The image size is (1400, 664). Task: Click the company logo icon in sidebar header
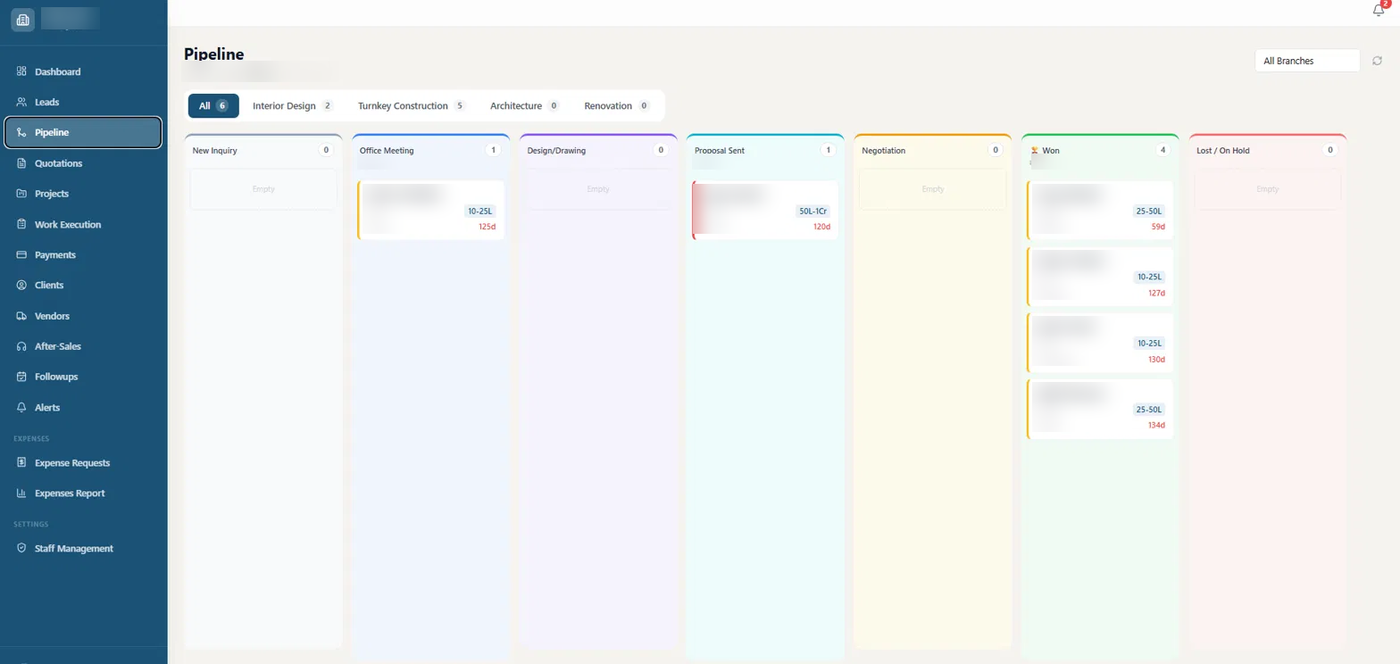pos(23,19)
